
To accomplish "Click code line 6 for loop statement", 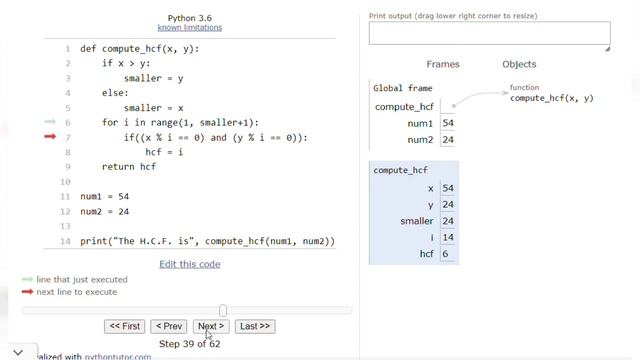I will [180, 122].
